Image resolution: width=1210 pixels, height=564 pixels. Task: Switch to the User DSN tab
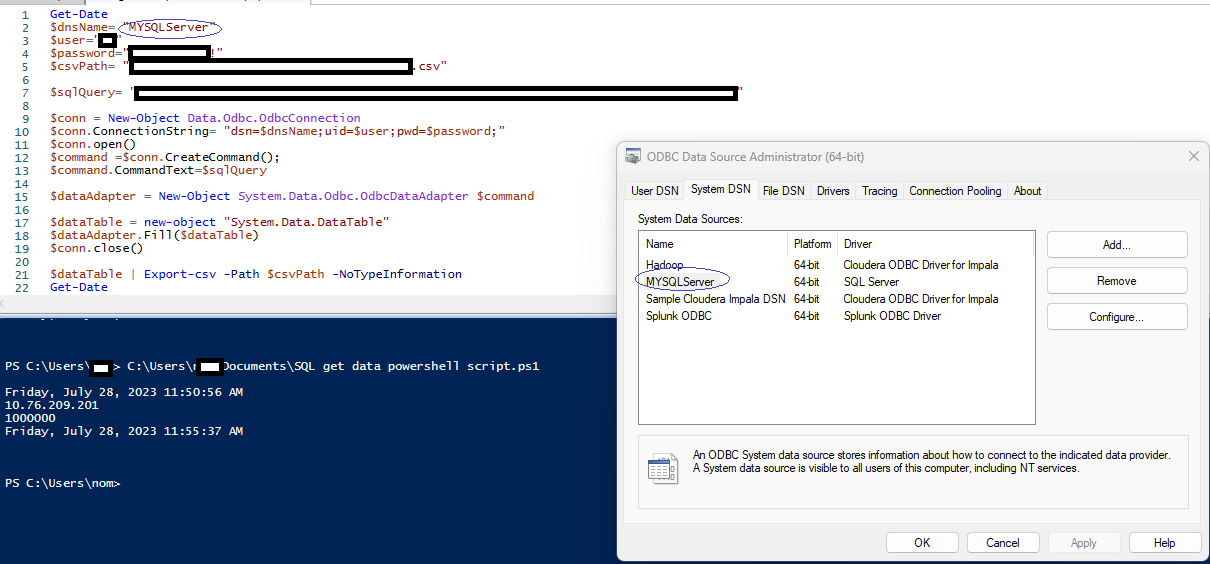(x=655, y=191)
